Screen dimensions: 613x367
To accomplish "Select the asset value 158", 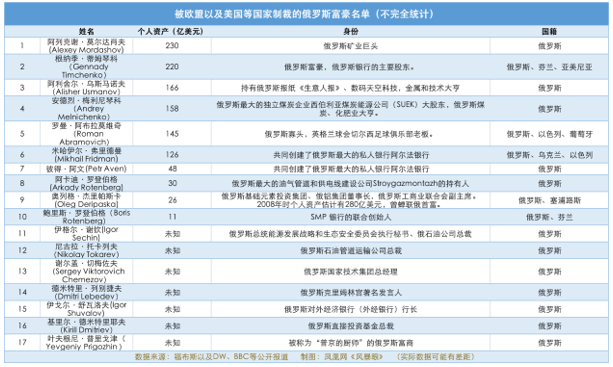I will point(172,109).
